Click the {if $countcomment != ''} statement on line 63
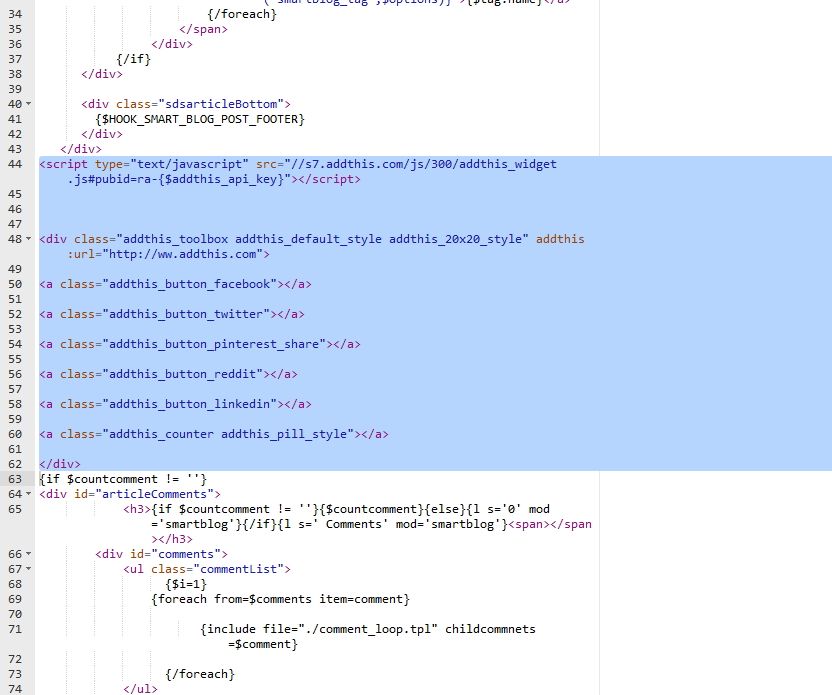832x695 pixels. coord(123,480)
